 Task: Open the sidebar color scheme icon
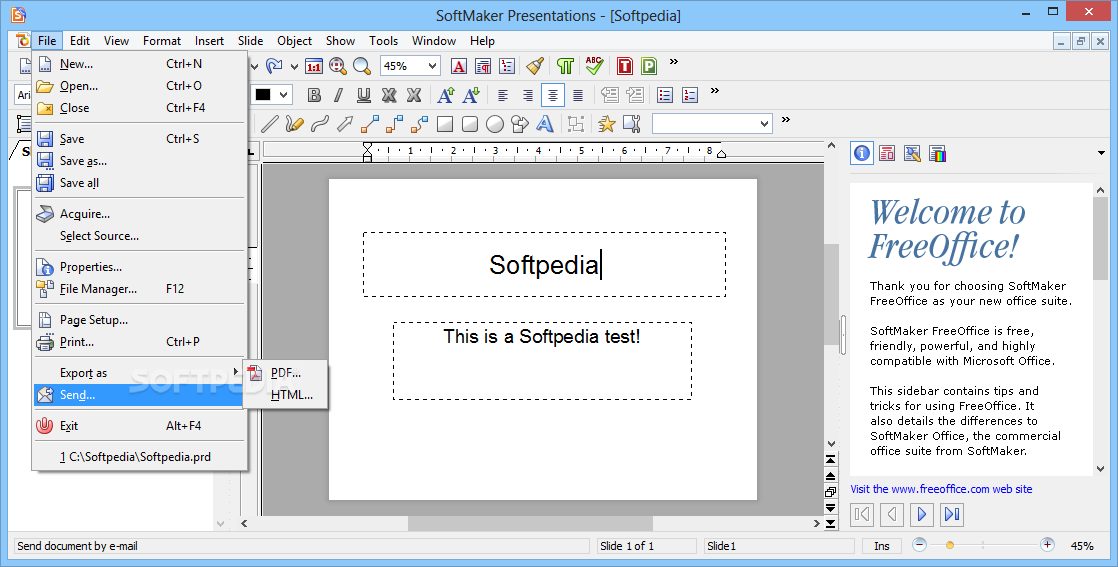coord(938,153)
